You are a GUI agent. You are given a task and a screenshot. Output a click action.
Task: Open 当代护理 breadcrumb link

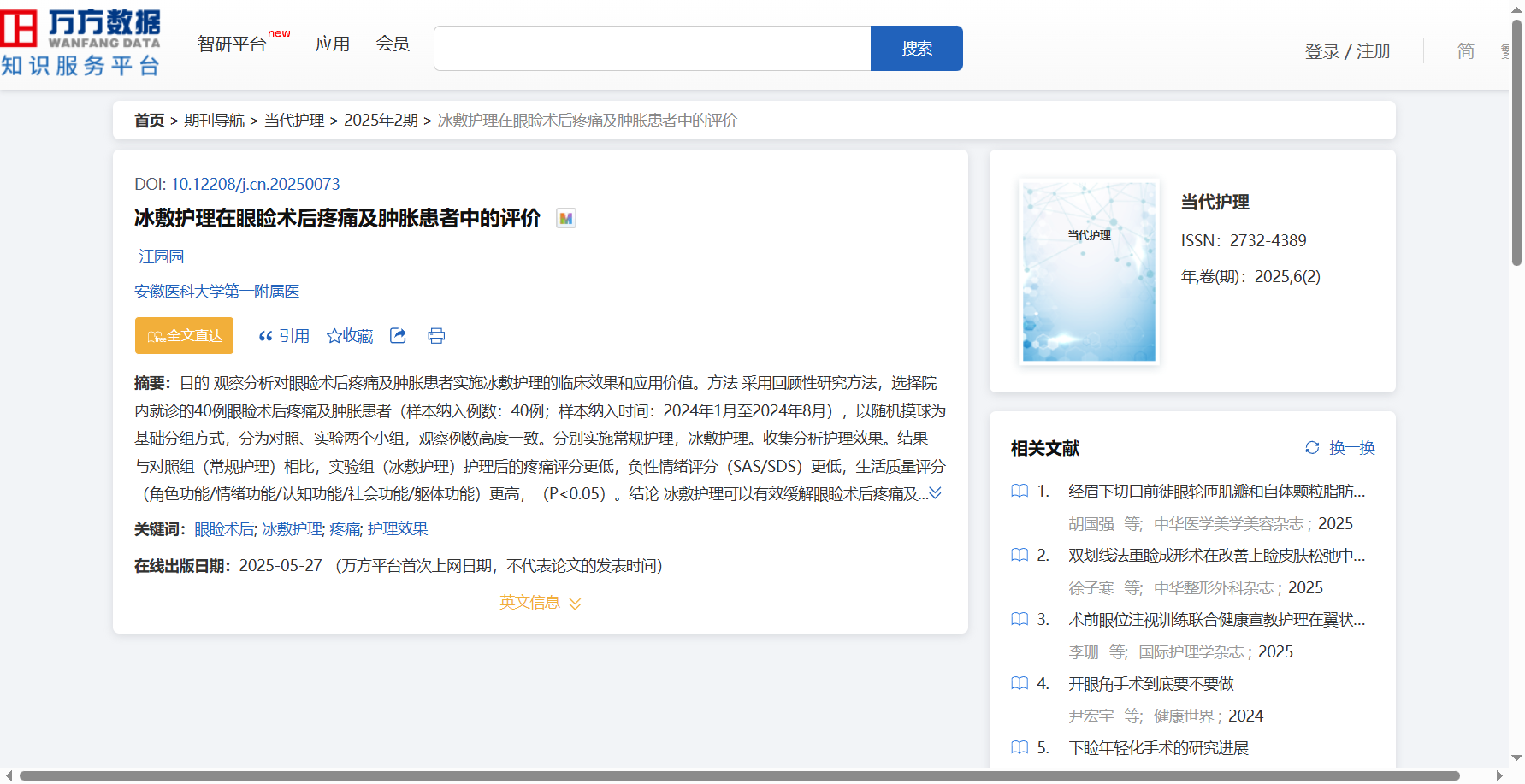pyautogui.click(x=294, y=121)
